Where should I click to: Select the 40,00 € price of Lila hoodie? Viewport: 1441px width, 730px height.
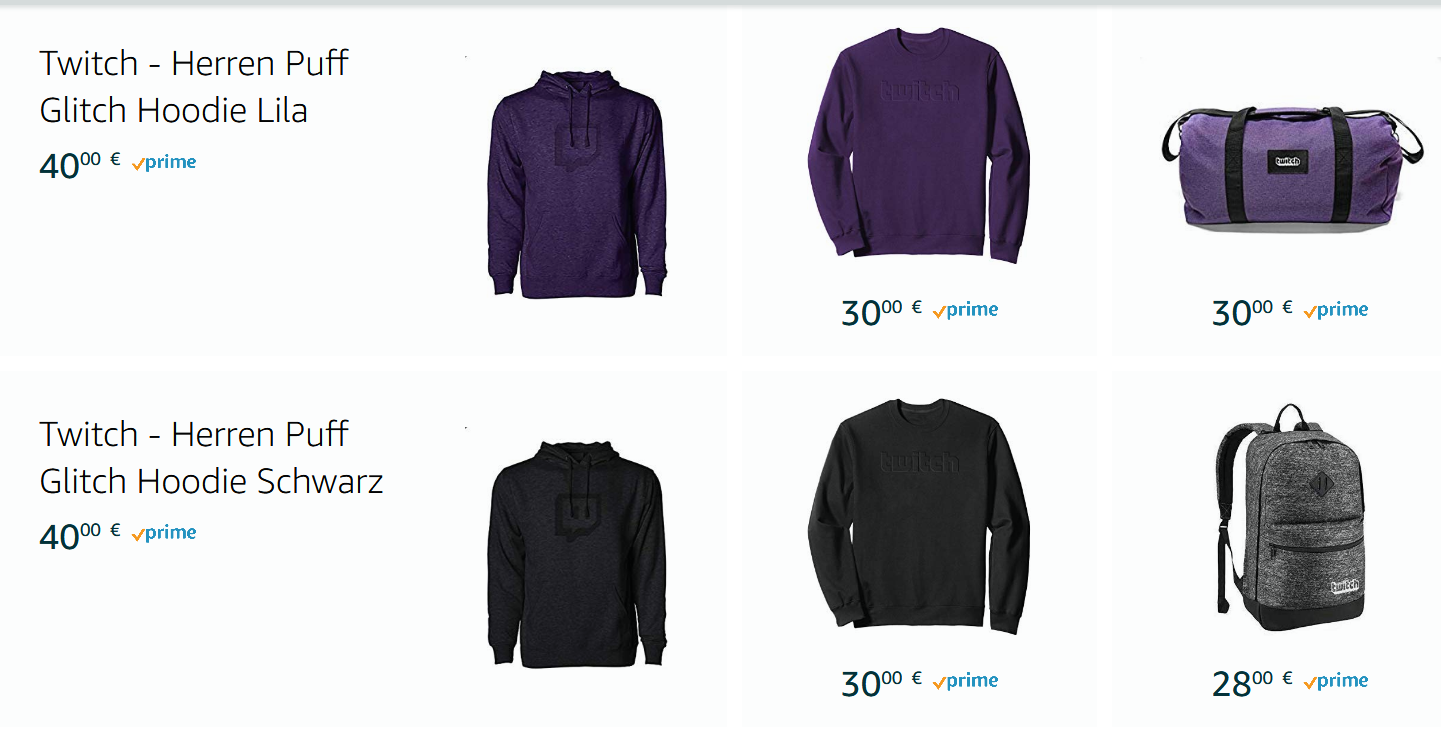[x=80, y=164]
